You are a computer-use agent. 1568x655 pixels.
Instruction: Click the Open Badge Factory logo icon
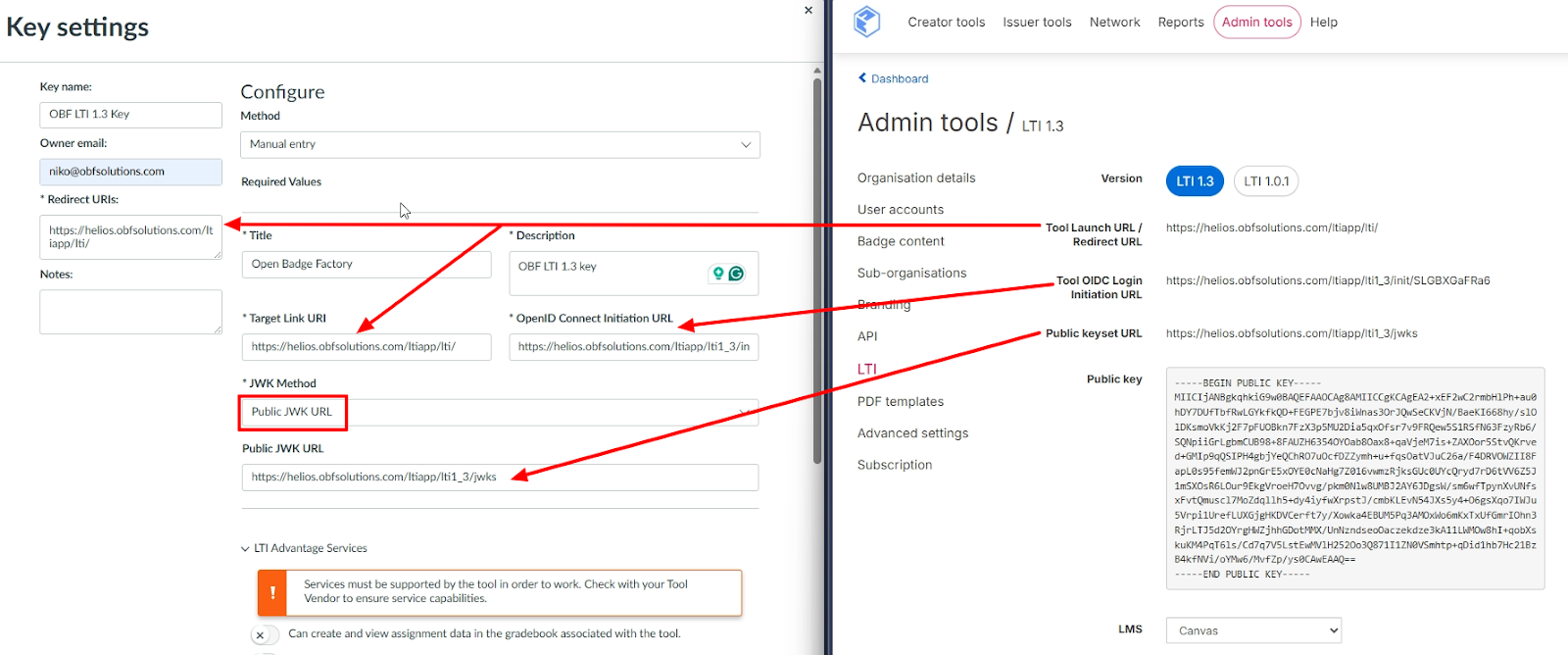pyautogui.click(x=866, y=22)
